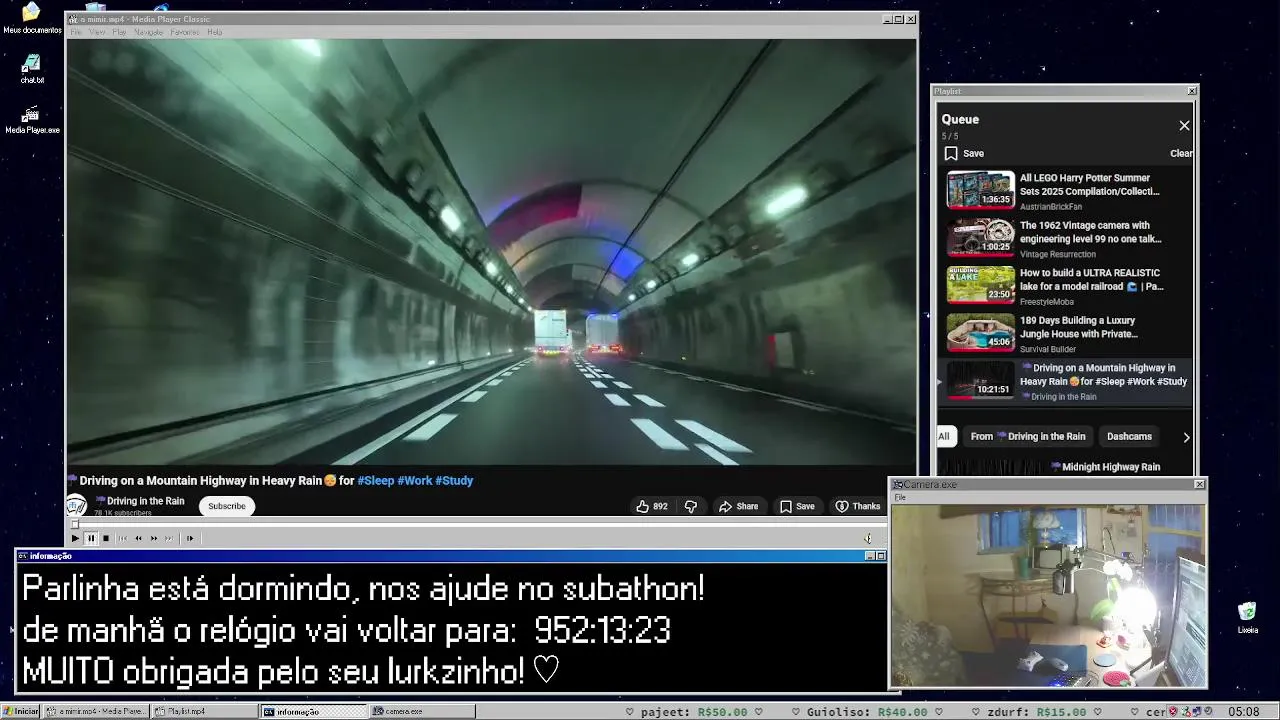Click the #Sleep hashtag in the title
The image size is (1280, 720).
tap(376, 481)
